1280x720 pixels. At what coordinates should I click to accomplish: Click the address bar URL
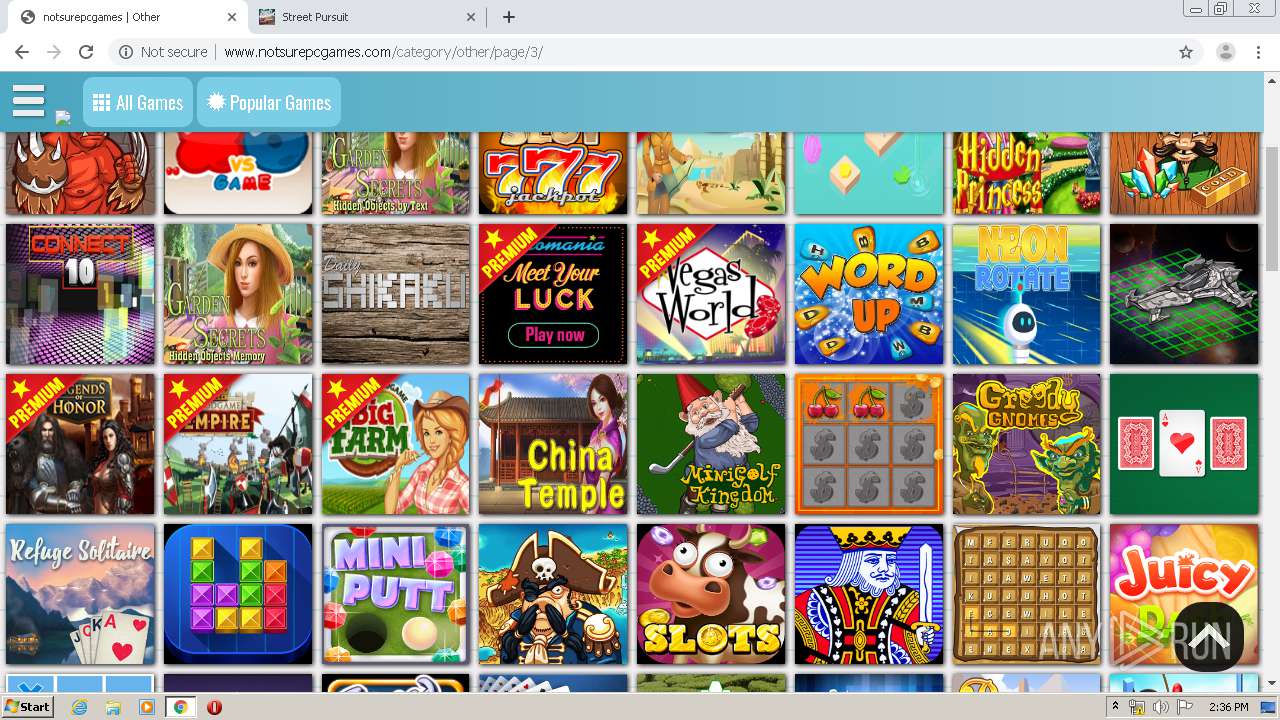(x=383, y=52)
